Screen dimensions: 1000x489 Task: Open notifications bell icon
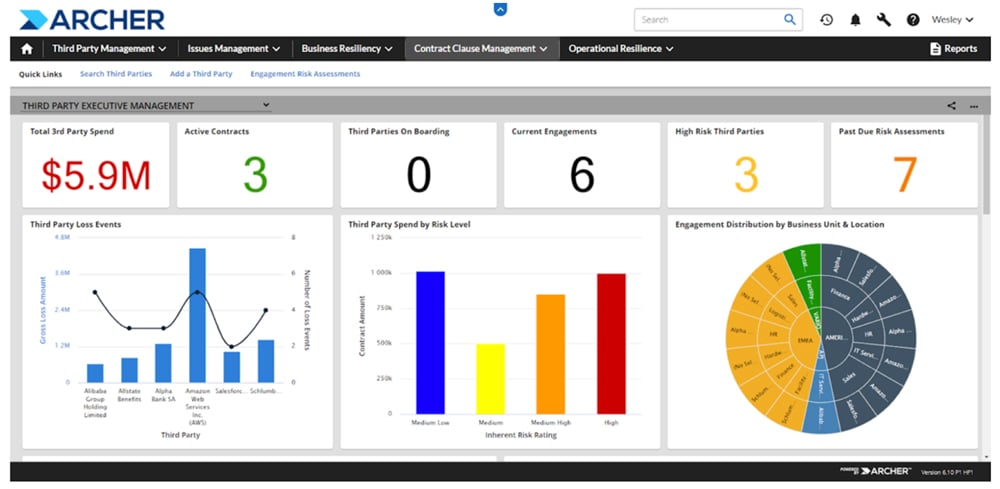pos(855,20)
